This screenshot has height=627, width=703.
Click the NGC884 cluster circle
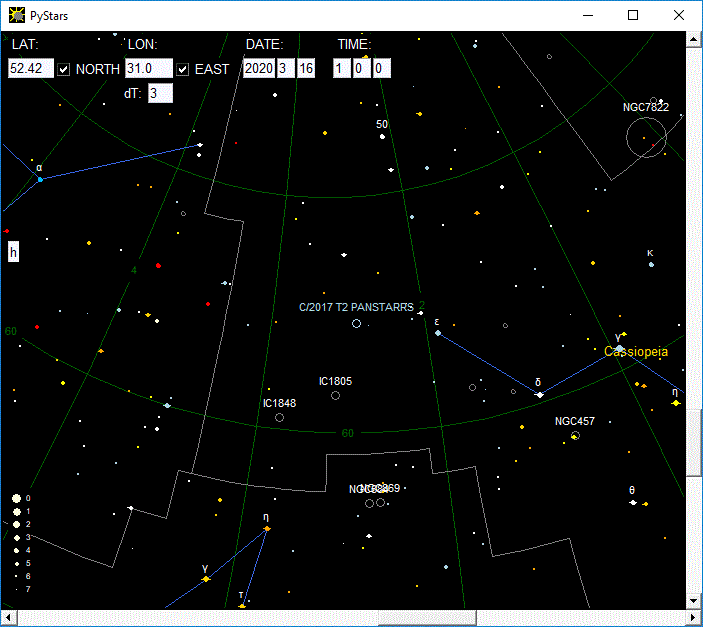tap(369, 504)
